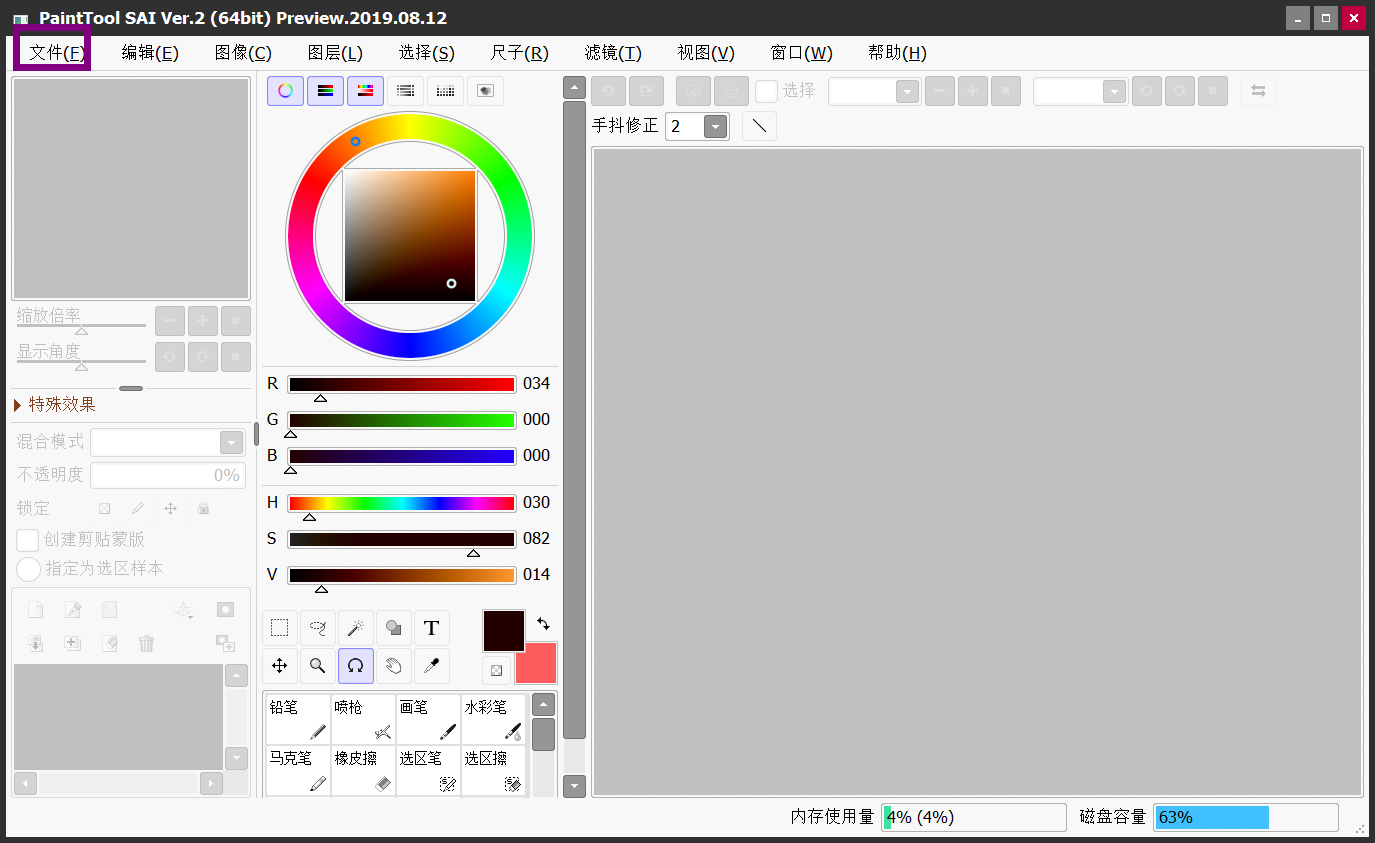This screenshot has width=1375, height=843.
Task: Open the 滤镜(T) menu
Action: coord(613,53)
